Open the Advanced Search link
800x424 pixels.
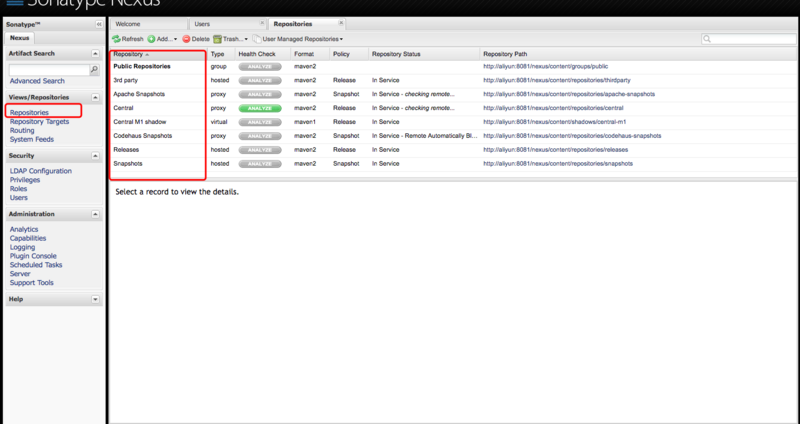[x=37, y=81]
